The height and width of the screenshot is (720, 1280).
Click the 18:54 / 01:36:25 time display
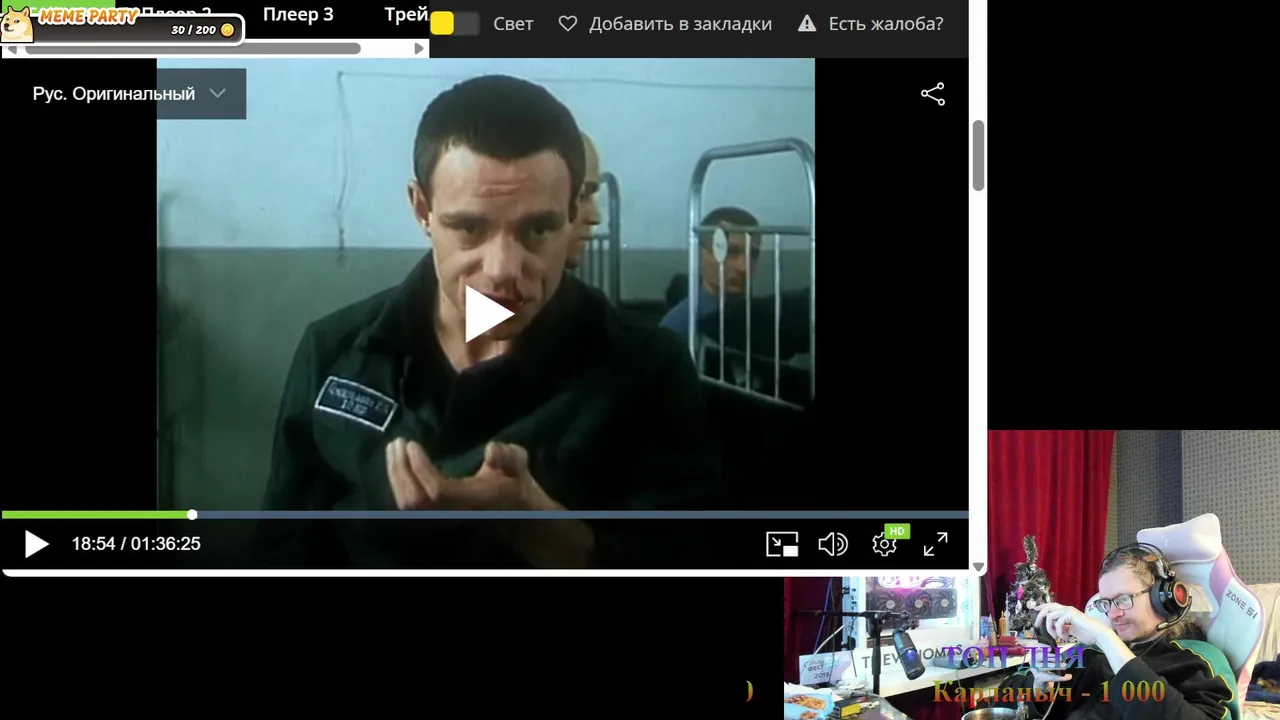136,544
